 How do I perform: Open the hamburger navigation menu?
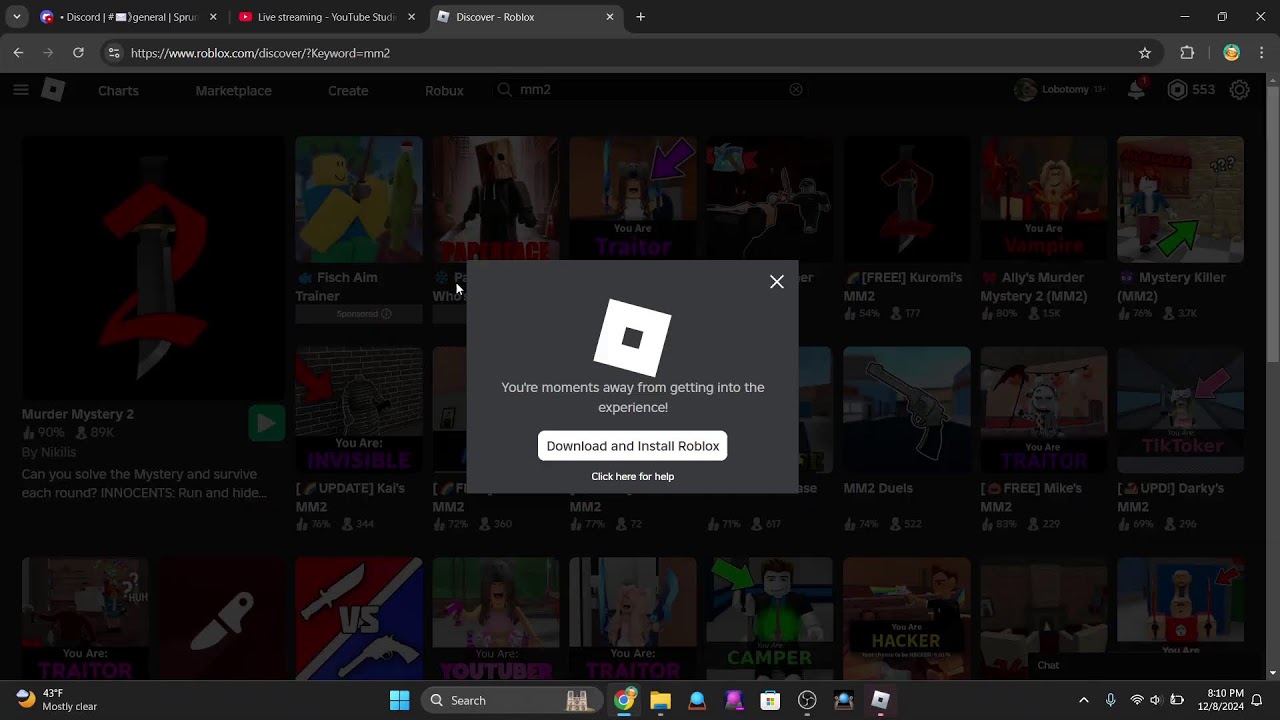pos(21,90)
